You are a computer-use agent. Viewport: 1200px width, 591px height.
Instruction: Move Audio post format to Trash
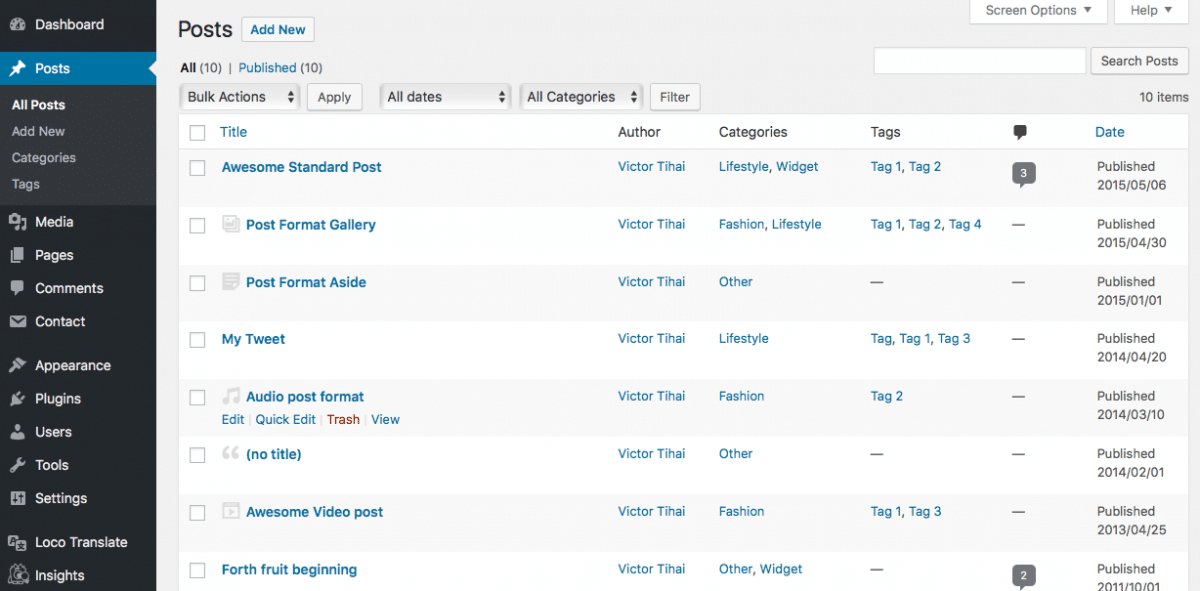[x=343, y=420]
